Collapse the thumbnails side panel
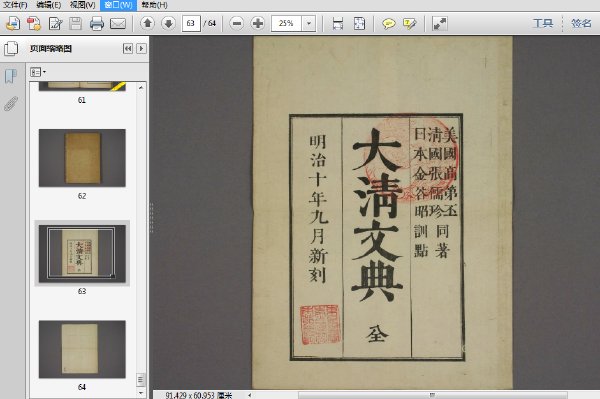The height and width of the screenshot is (399, 600). (128, 49)
